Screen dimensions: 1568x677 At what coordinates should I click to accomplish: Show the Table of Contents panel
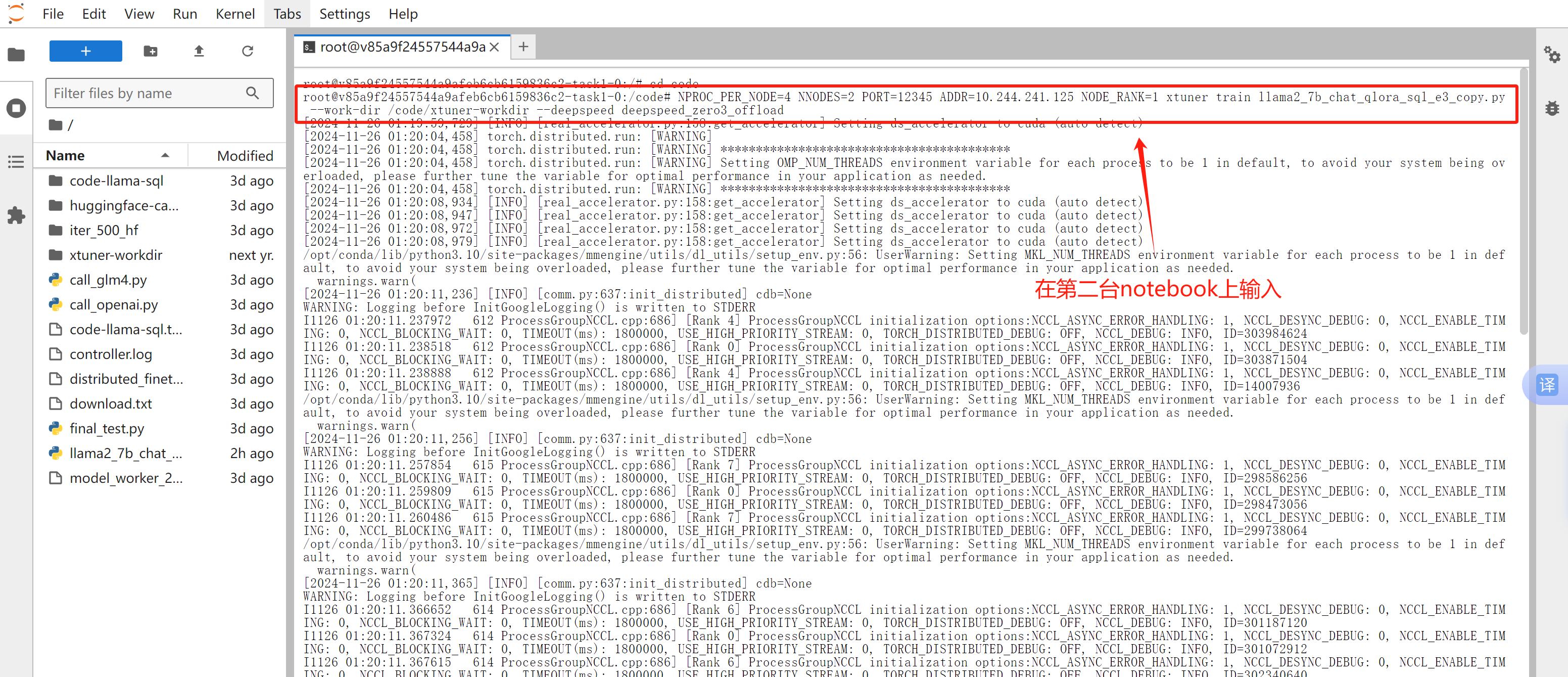tap(17, 161)
